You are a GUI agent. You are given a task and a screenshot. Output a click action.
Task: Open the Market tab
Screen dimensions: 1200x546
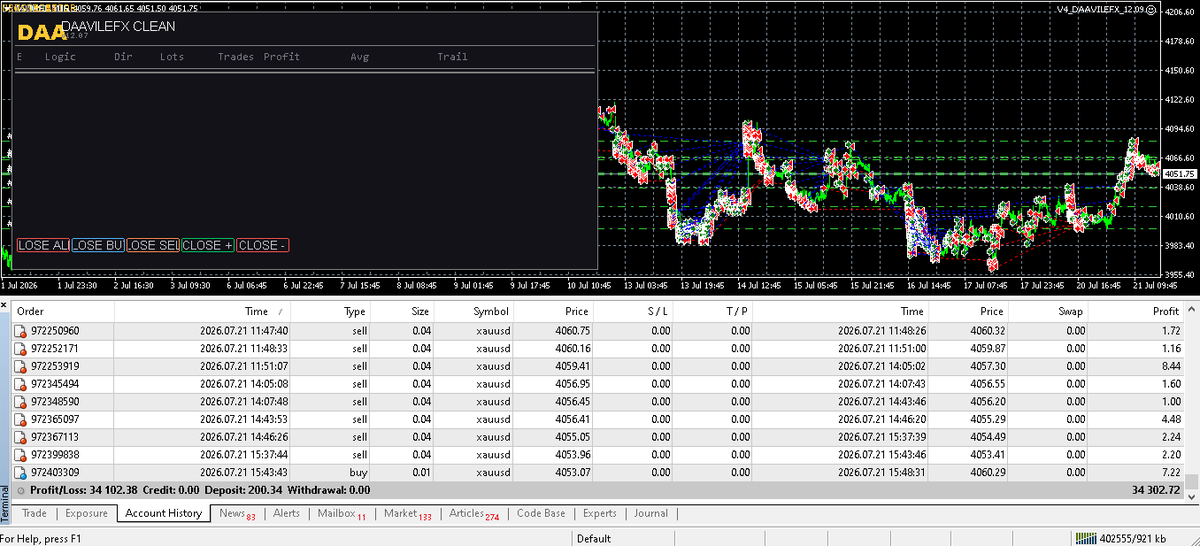[407, 514]
